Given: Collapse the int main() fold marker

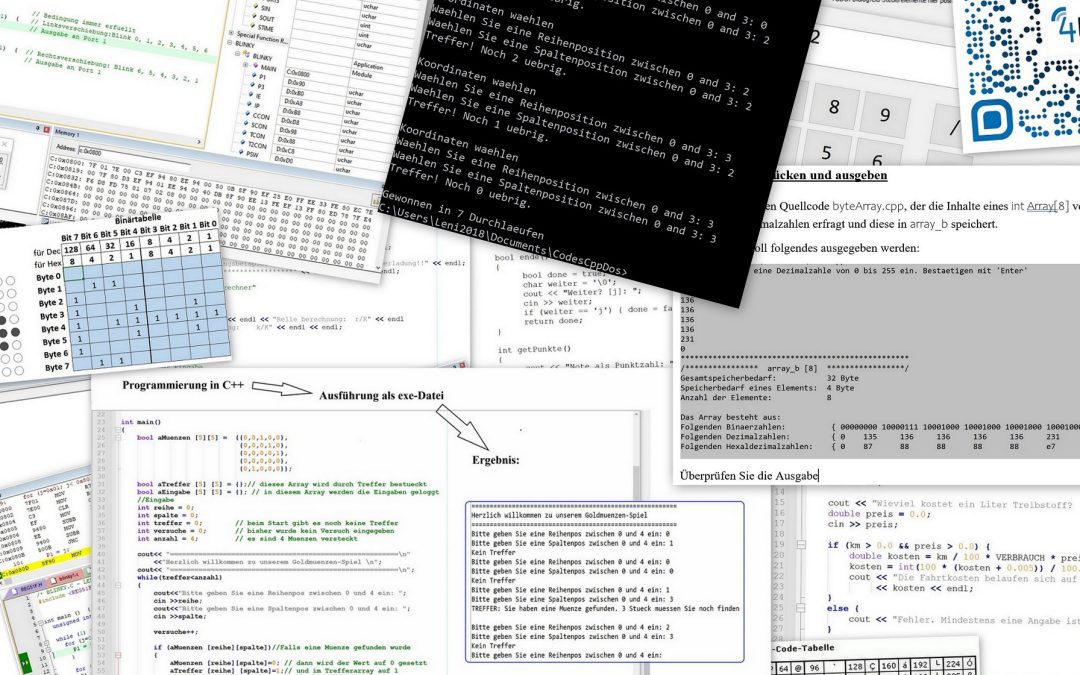Looking at the screenshot, I should pyautogui.click(x=118, y=430).
